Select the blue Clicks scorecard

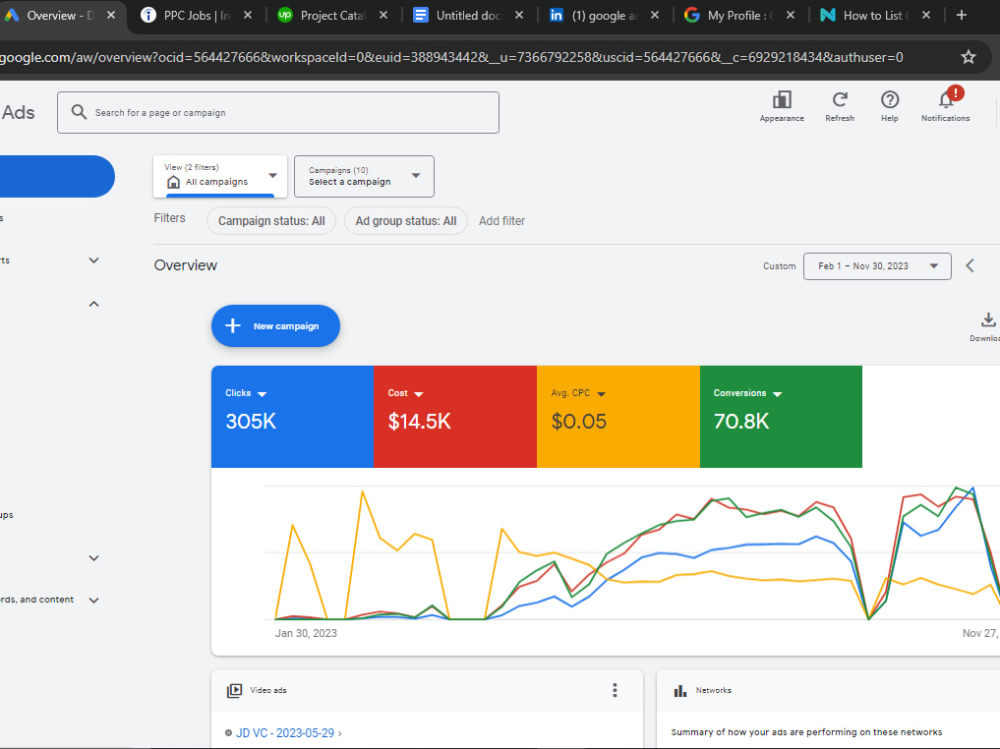point(292,417)
